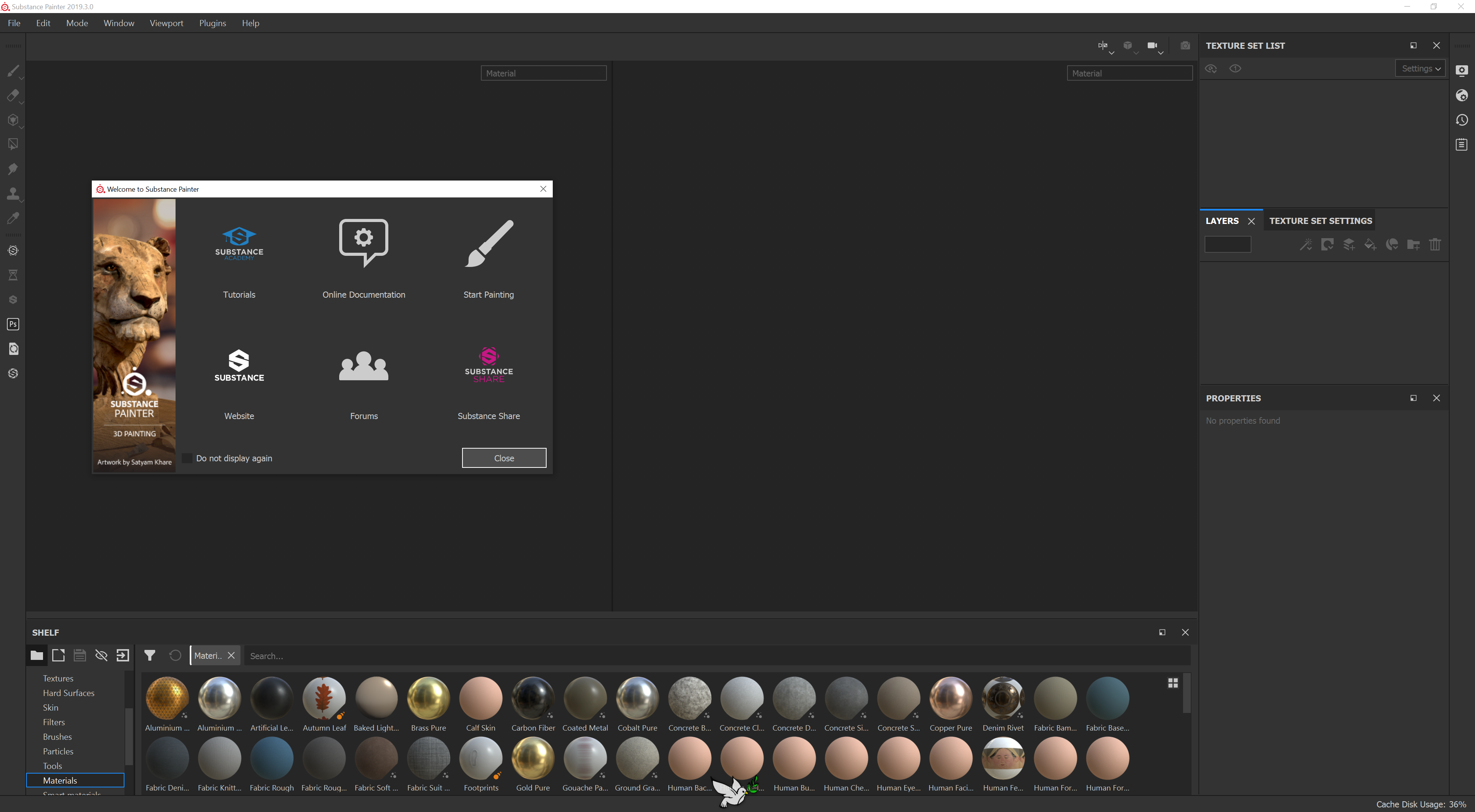Open Shader Settings sphere gear icon

pyautogui.click(x=1462, y=95)
